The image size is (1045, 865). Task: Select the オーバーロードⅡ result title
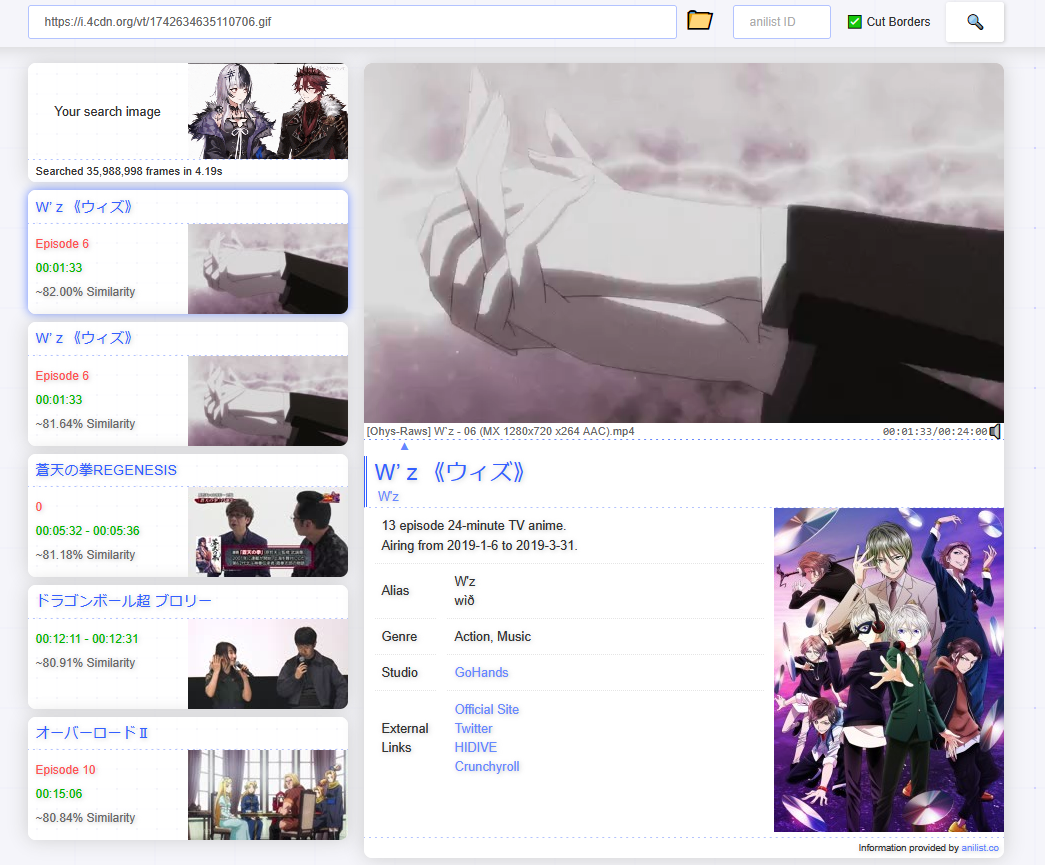coord(92,732)
